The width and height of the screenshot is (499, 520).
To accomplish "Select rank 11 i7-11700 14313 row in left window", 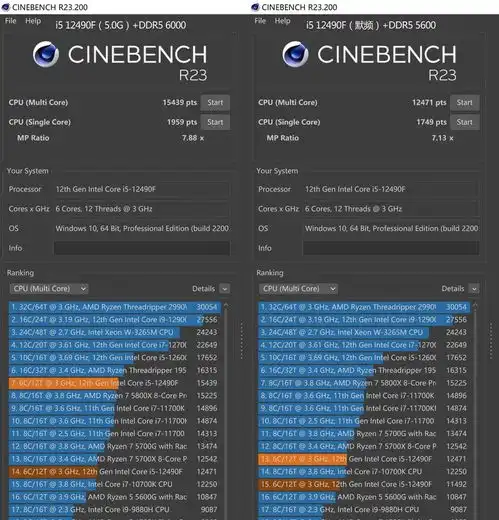I will pyautogui.click(x=115, y=434).
